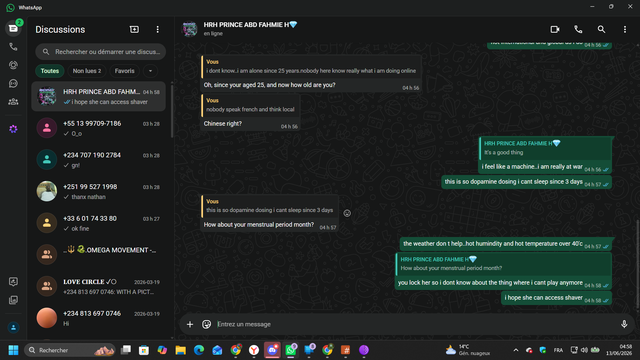Open the profile icon at sidebar bottom
The height and width of the screenshot is (360, 640).
point(13,327)
